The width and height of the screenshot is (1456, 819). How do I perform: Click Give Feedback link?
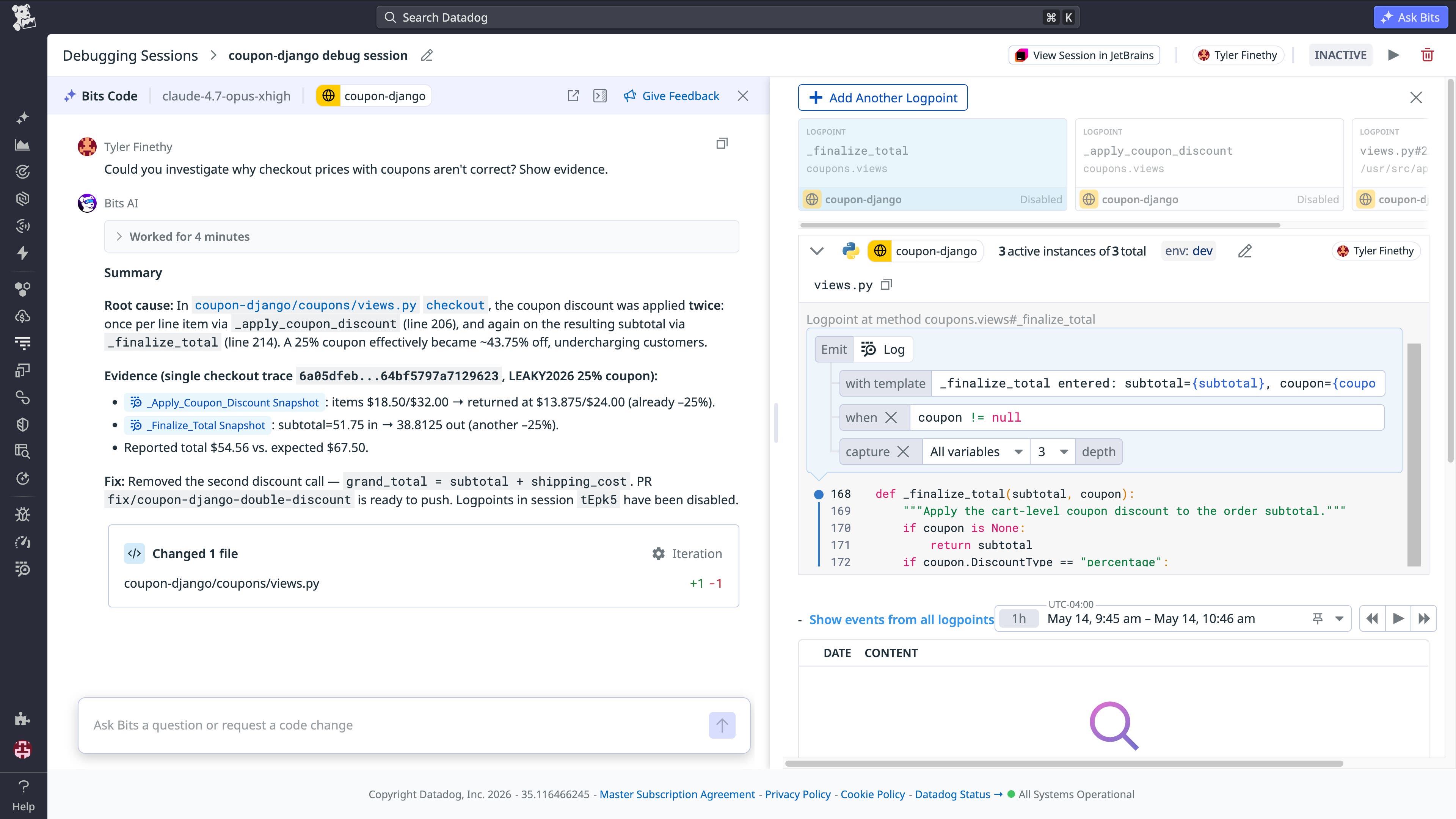(672, 96)
